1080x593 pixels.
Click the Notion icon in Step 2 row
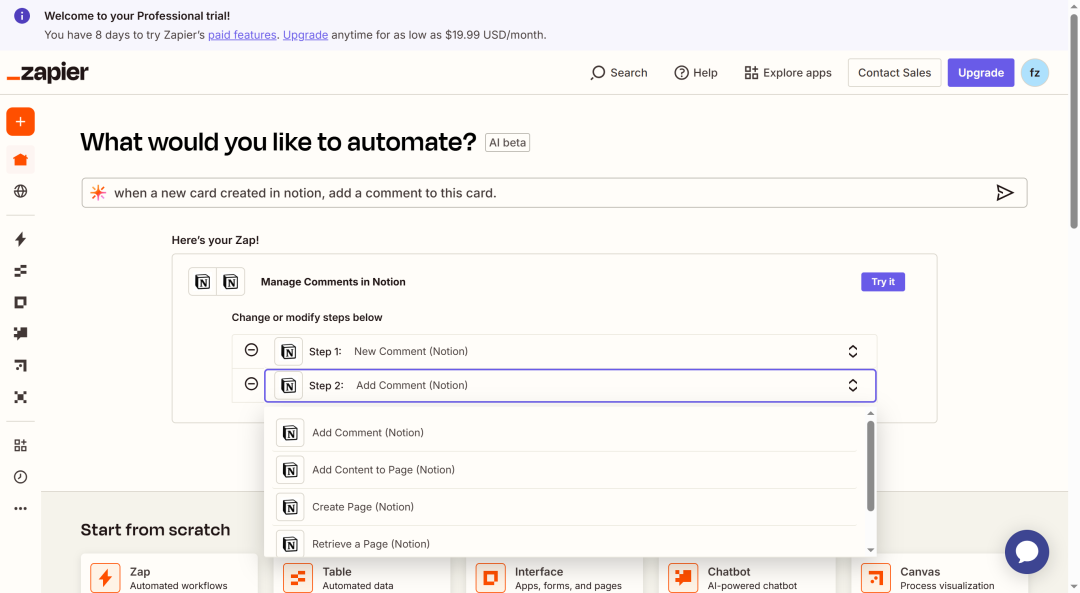pyautogui.click(x=289, y=386)
